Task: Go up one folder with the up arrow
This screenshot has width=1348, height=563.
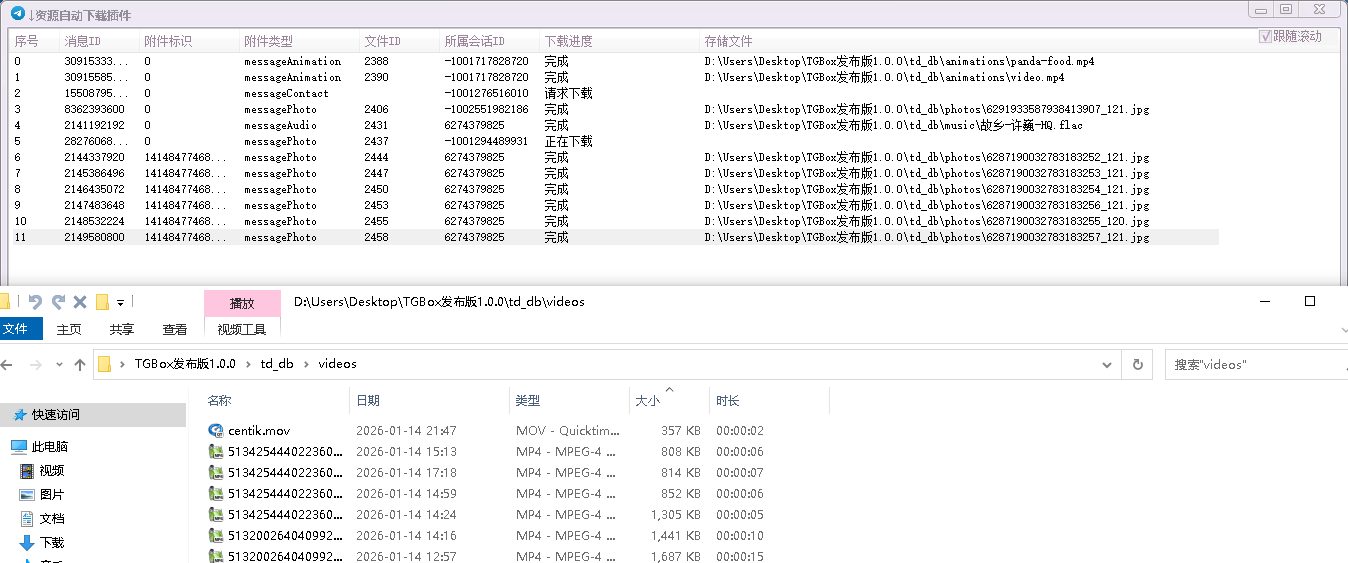Action: [80, 365]
